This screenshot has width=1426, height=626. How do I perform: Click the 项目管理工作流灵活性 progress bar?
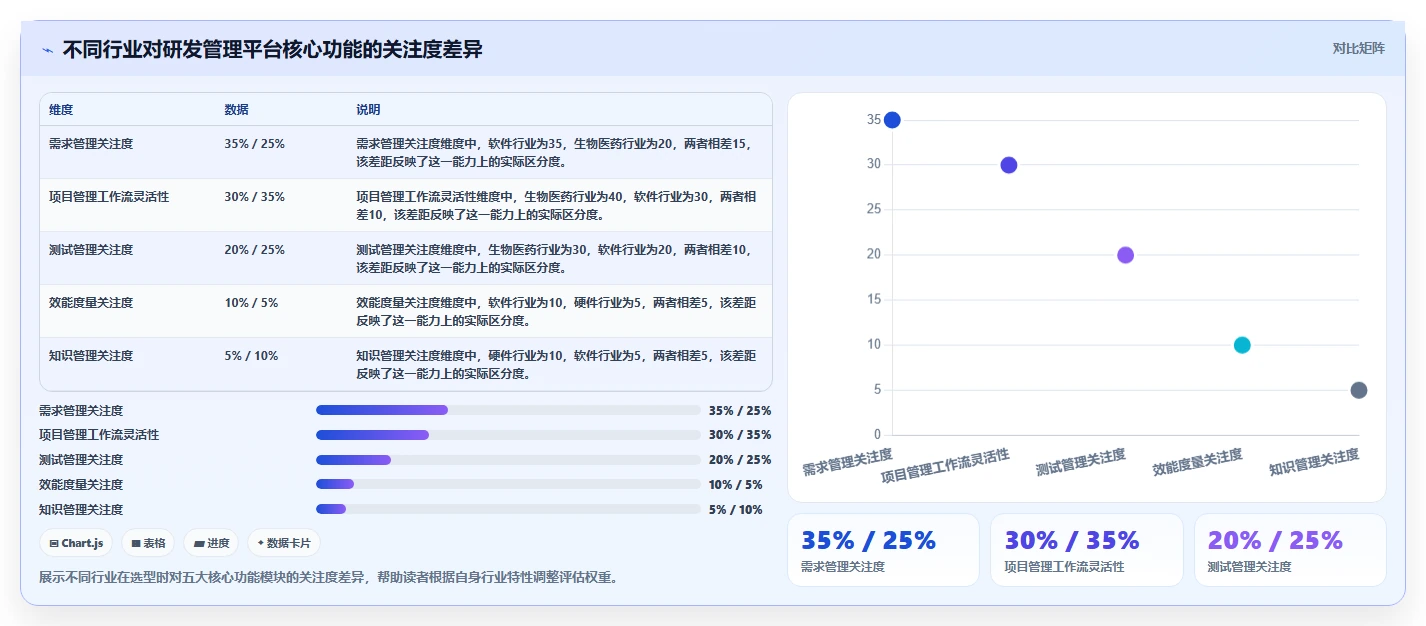tap(508, 435)
